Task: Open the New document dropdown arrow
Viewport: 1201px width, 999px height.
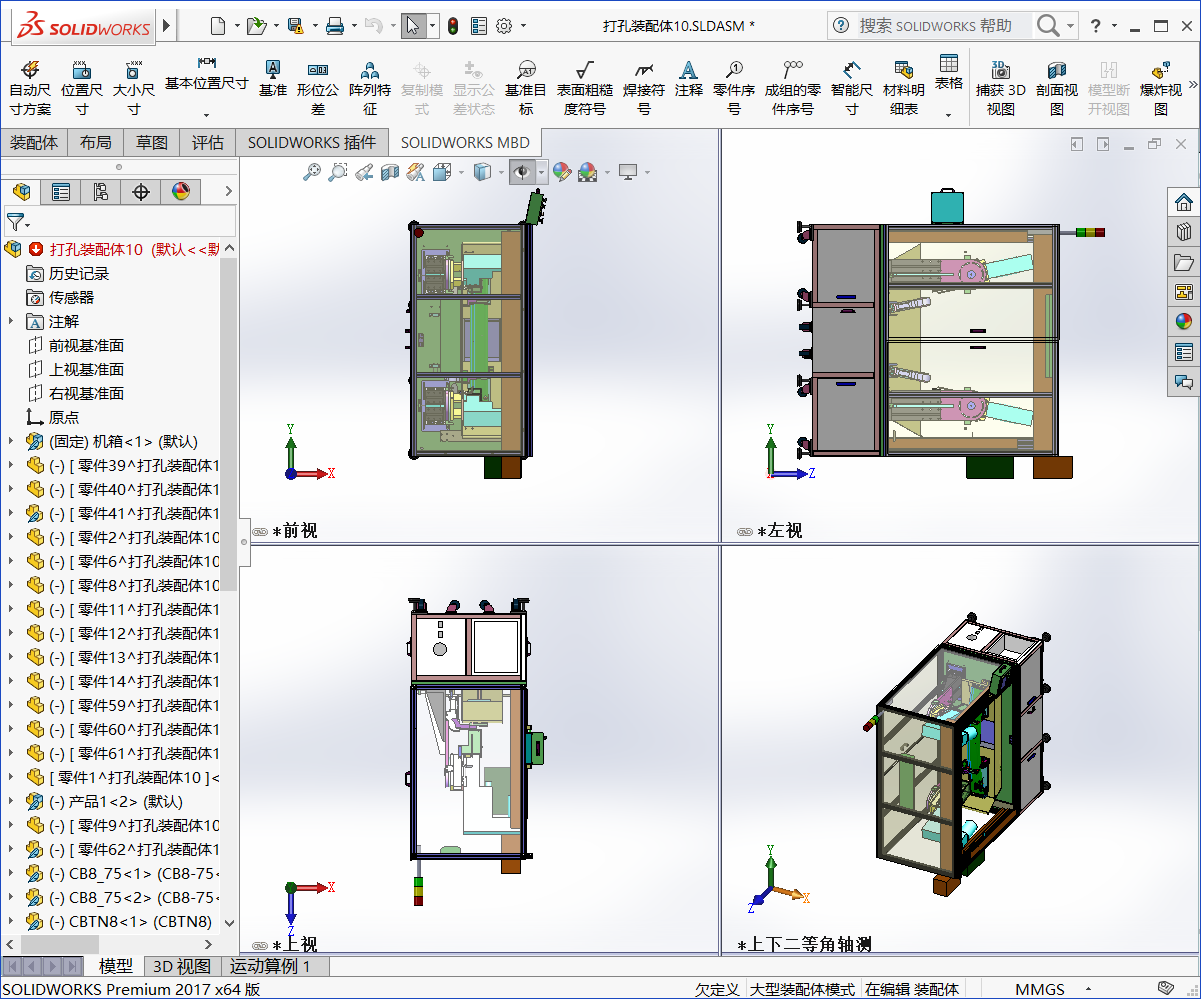Action: click(x=237, y=26)
